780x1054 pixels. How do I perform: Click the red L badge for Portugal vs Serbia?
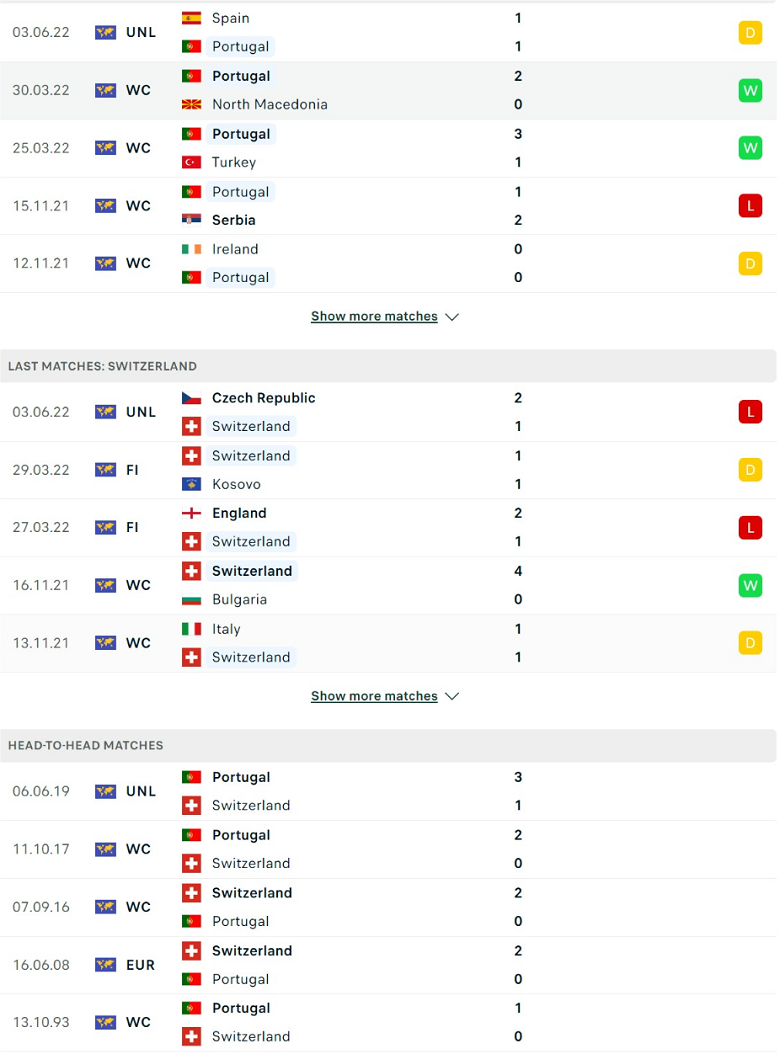[750, 206]
